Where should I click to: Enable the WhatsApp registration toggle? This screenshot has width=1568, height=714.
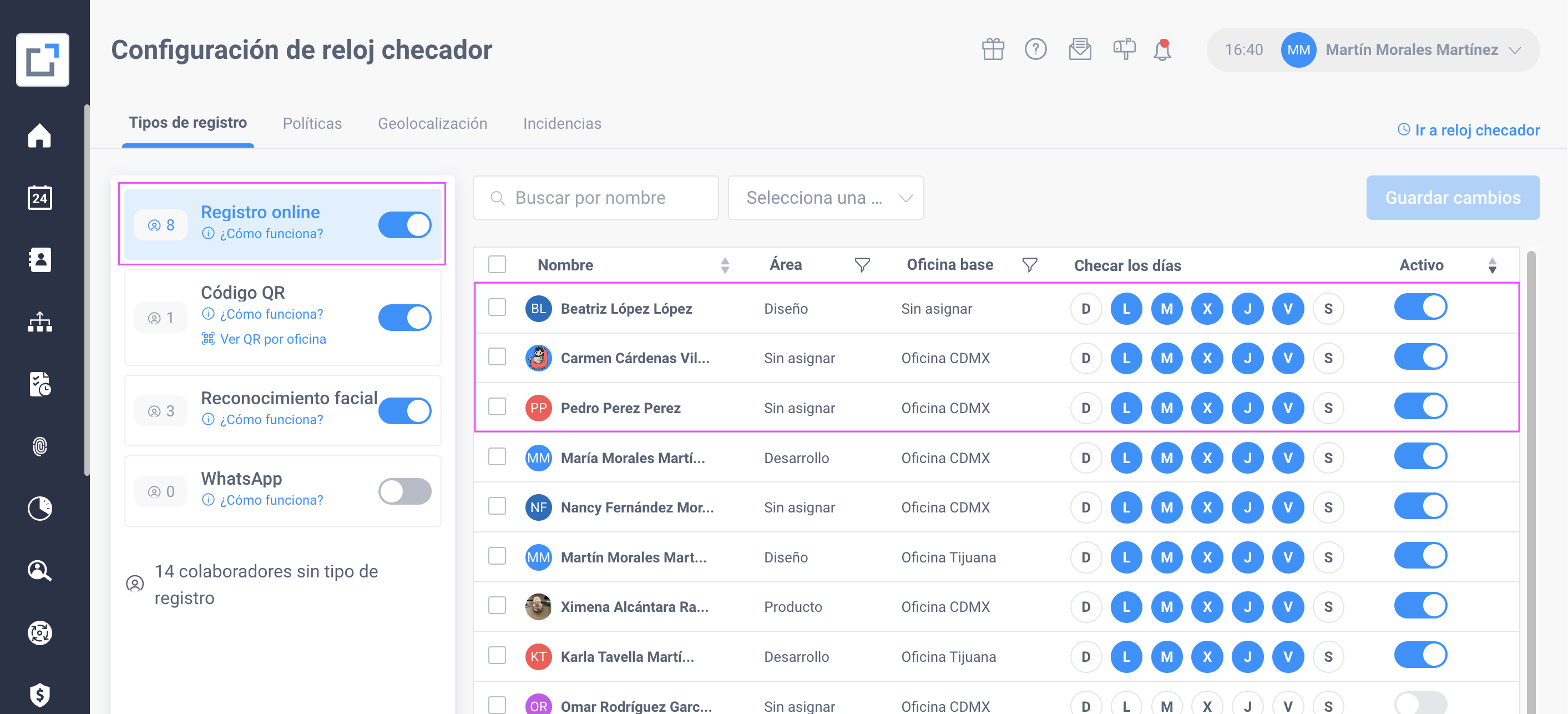(405, 491)
